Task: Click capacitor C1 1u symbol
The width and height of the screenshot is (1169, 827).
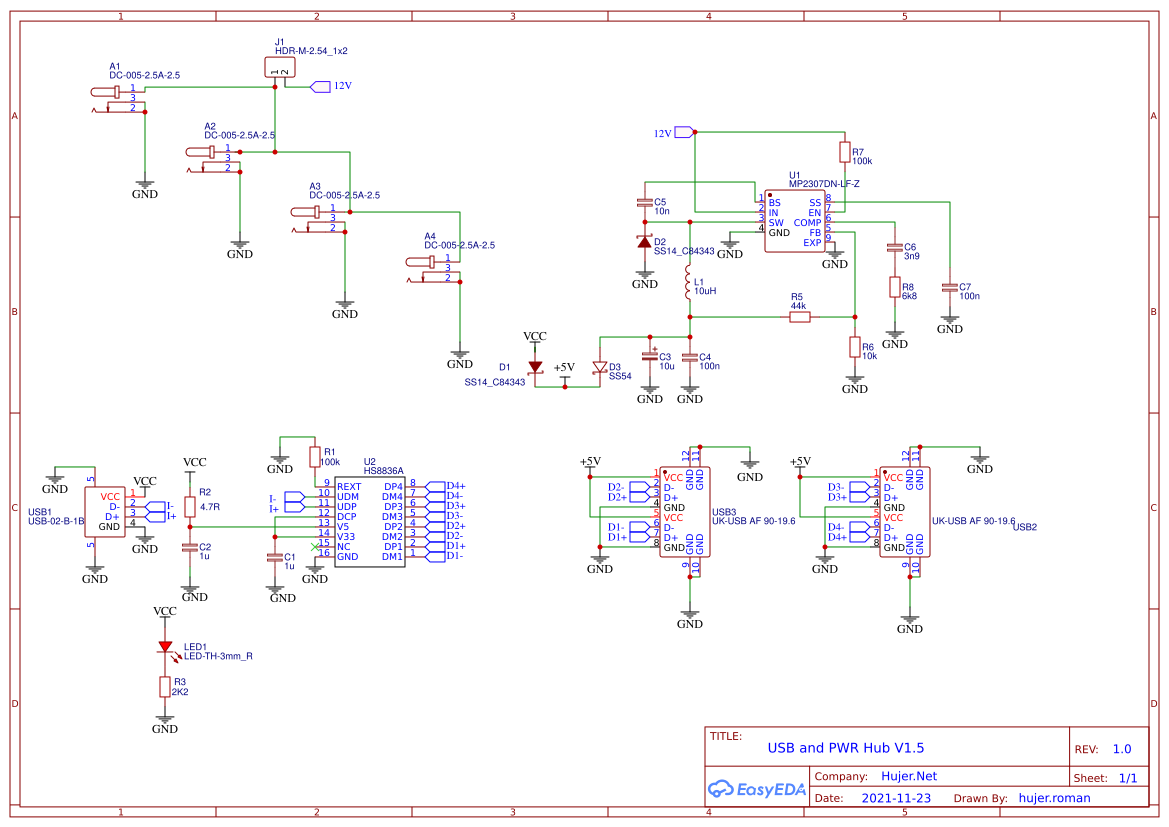Action: (275, 557)
